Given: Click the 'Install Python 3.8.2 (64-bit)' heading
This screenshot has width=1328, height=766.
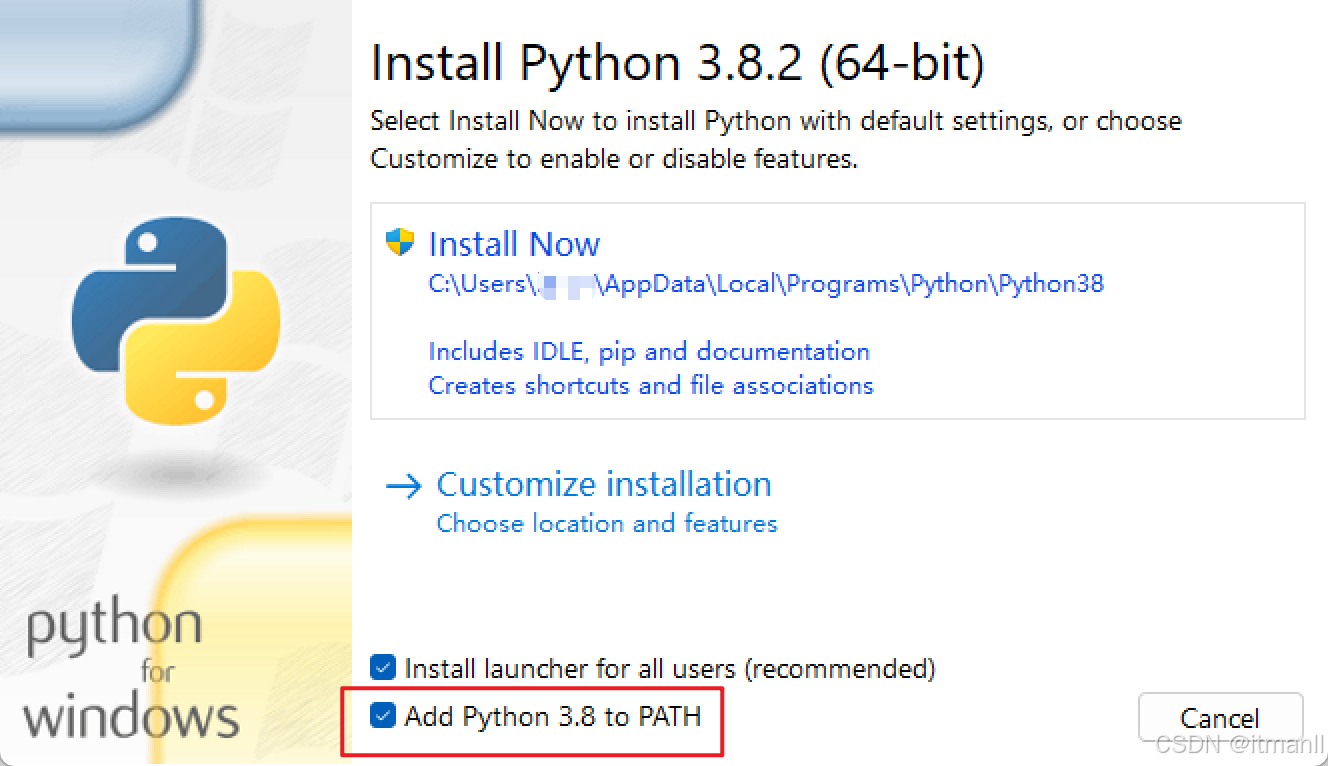Looking at the screenshot, I should click(677, 63).
